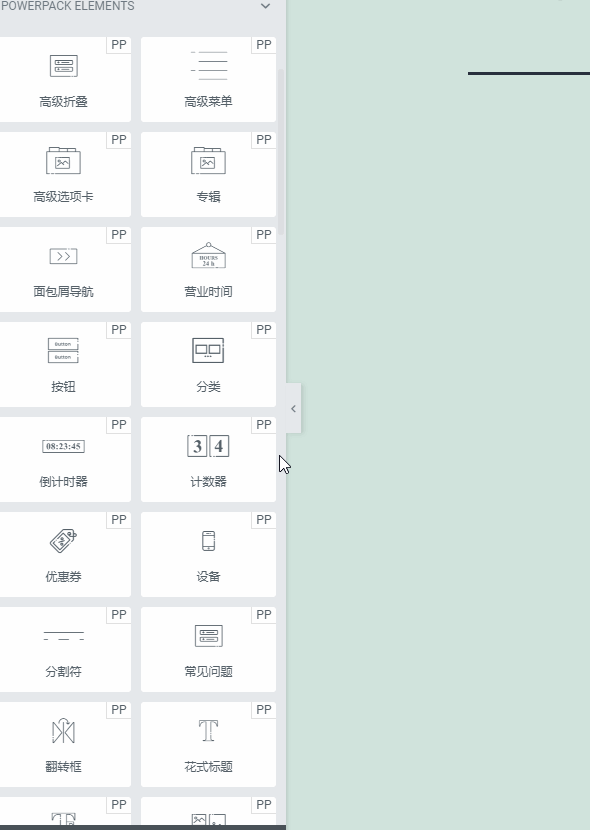Screen dimensions: 590x830
Task: Choose the 高级选项卡 tabs widget
Action: pos(63,174)
